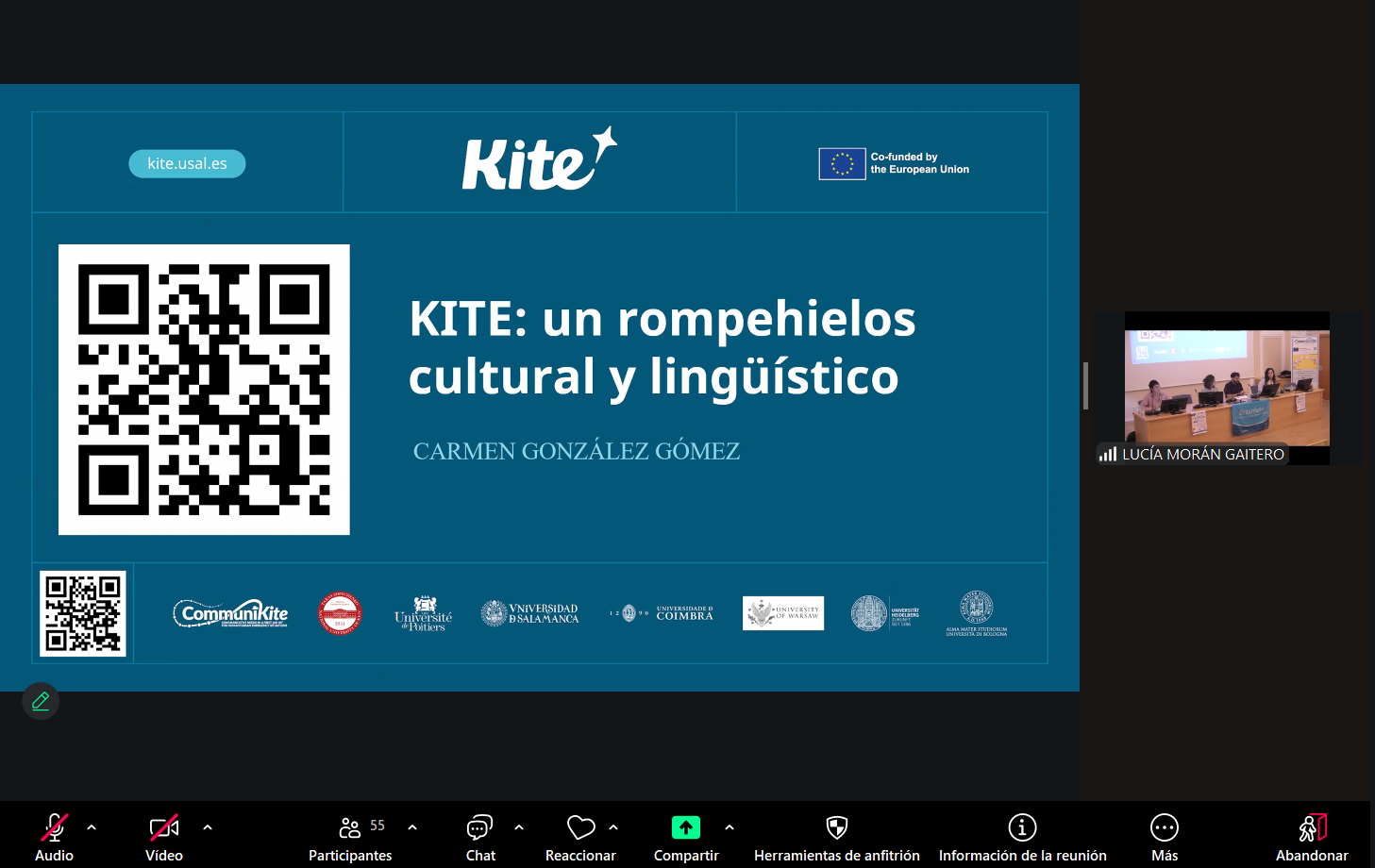Image resolution: width=1375 pixels, height=868 pixels.
Task: Expand the reactions options arrow
Action: point(613,827)
